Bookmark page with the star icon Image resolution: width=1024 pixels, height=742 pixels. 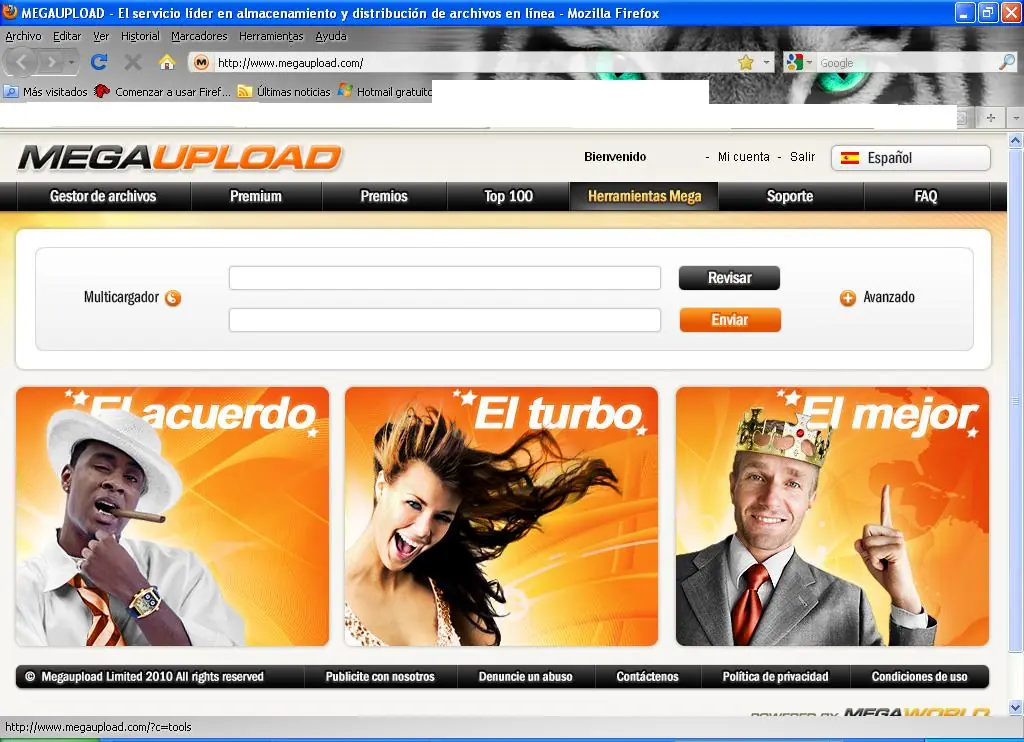click(x=746, y=63)
